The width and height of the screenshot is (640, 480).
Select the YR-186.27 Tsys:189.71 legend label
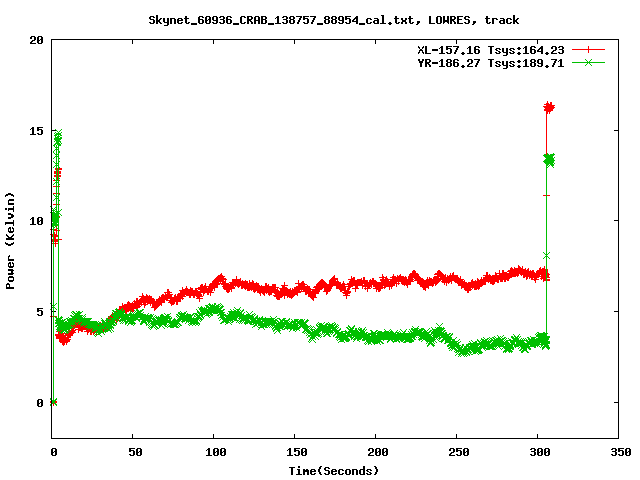coord(491,63)
